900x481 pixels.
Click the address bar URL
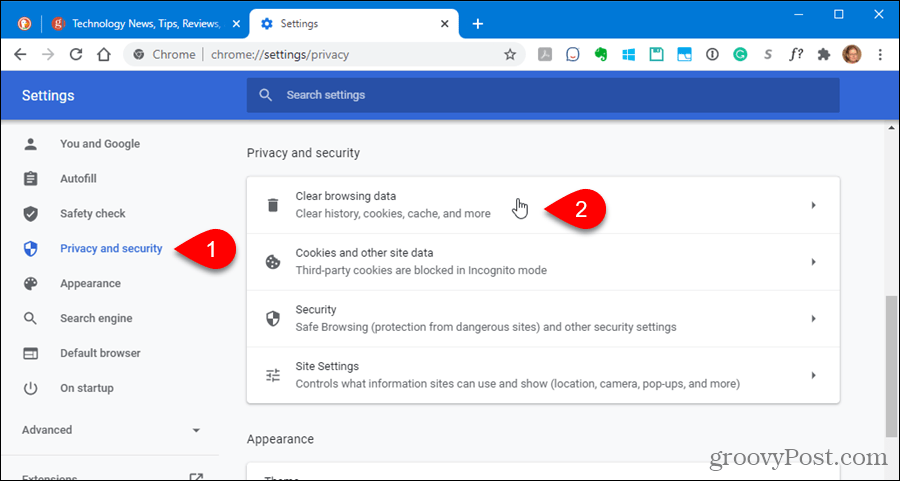click(x=280, y=55)
